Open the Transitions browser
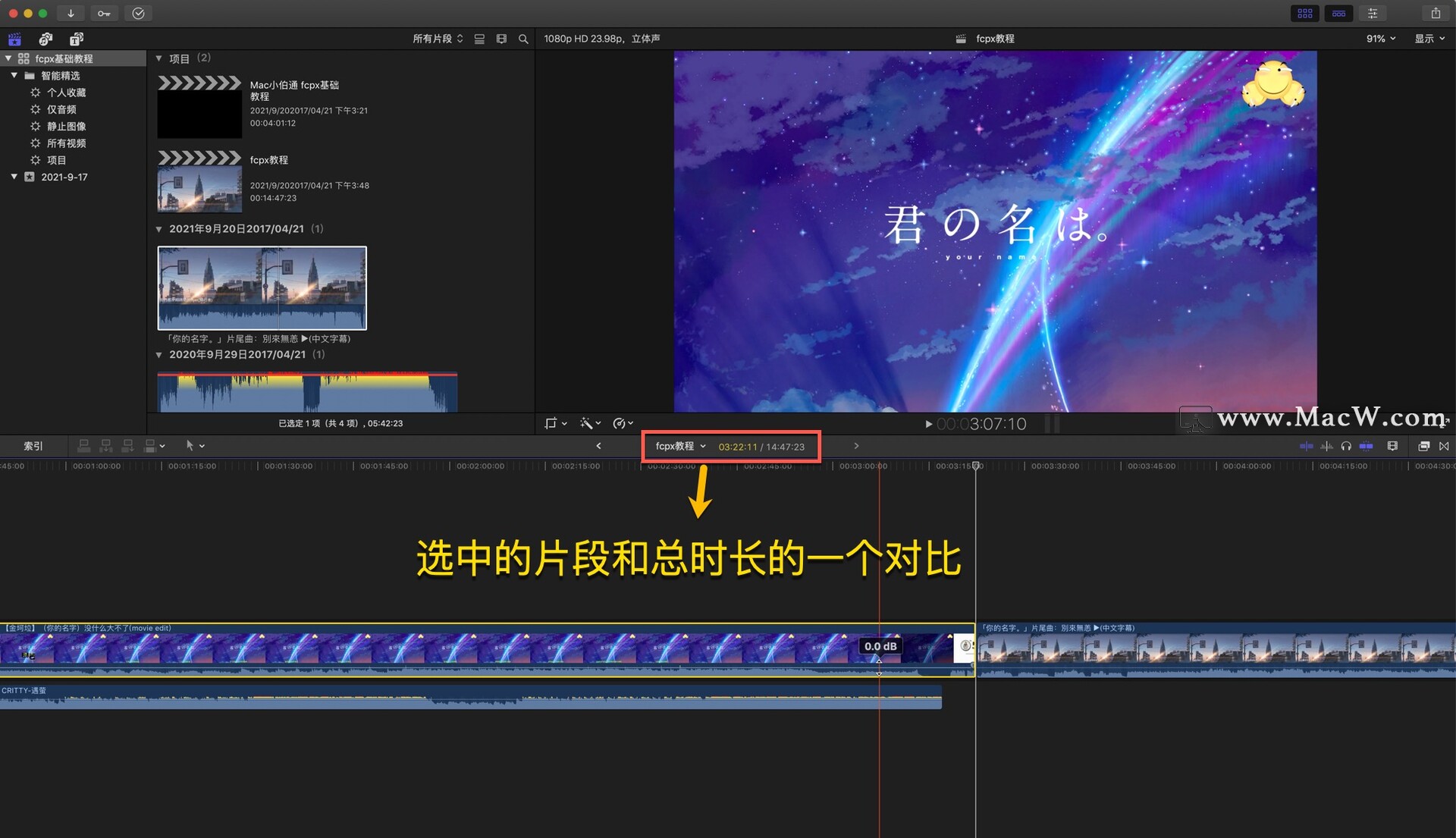1456x838 pixels. pyautogui.click(x=1444, y=446)
